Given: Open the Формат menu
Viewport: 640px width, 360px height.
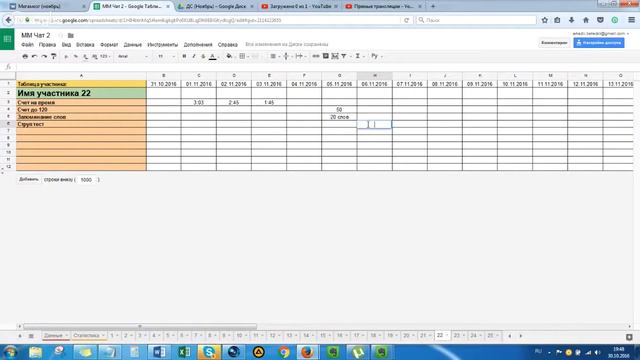Looking at the screenshot, I should pyautogui.click(x=109, y=44).
